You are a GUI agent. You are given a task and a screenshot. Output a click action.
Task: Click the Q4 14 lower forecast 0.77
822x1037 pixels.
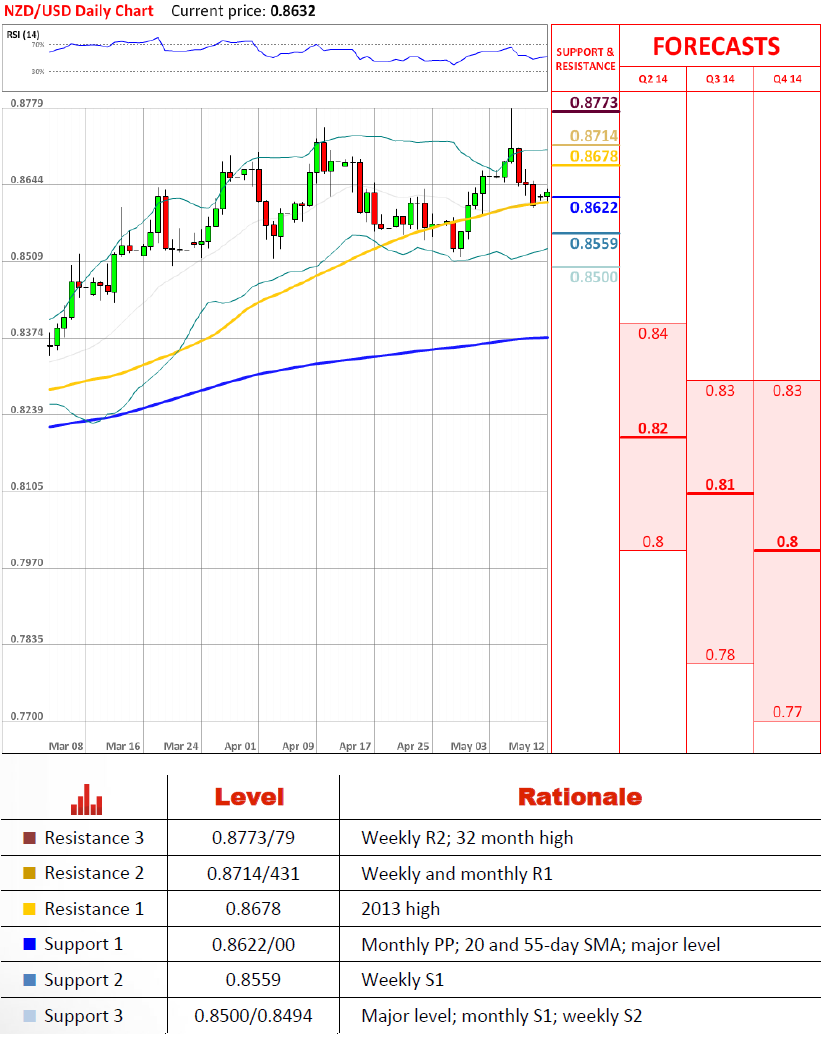[x=787, y=712]
